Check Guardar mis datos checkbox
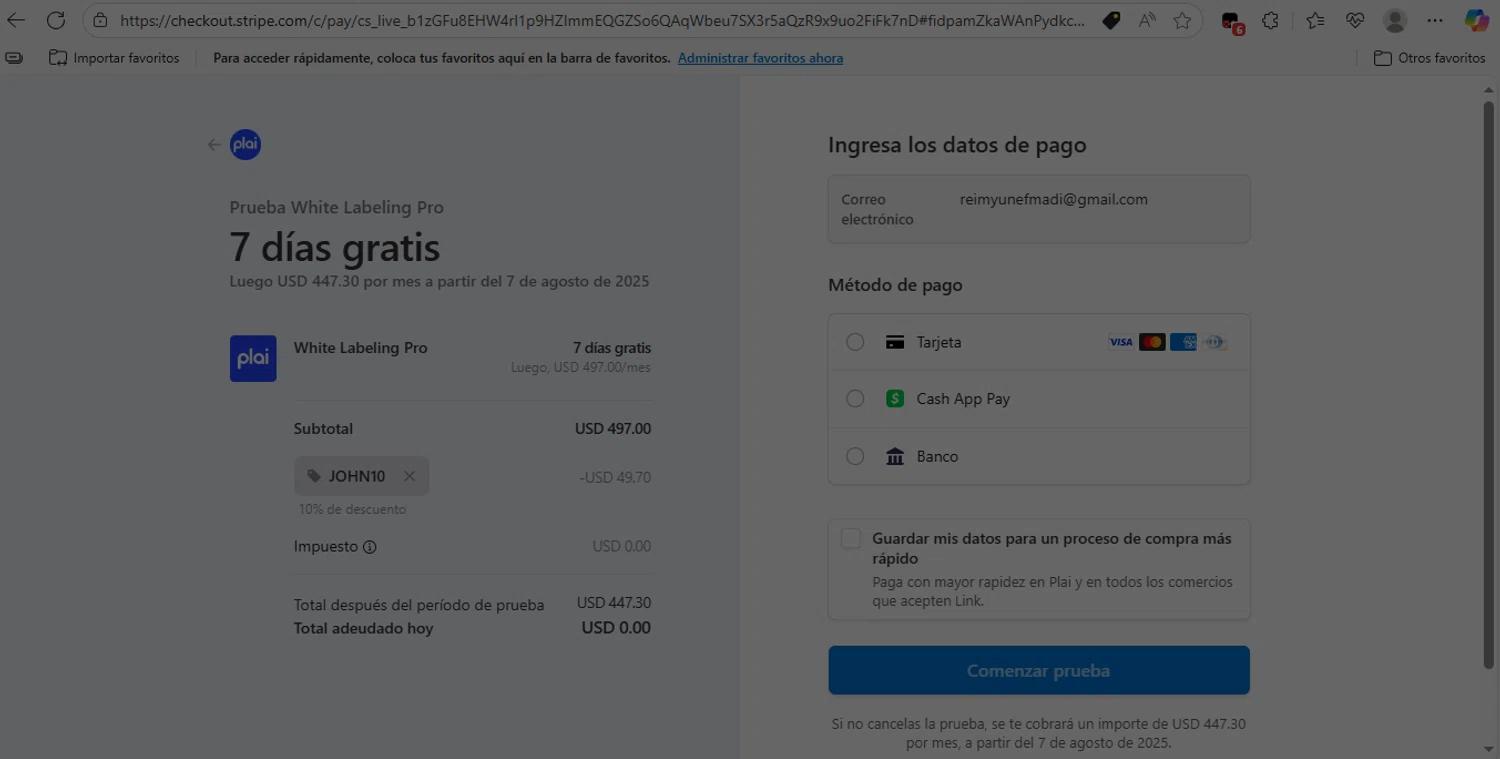The image size is (1500, 759). coord(851,539)
